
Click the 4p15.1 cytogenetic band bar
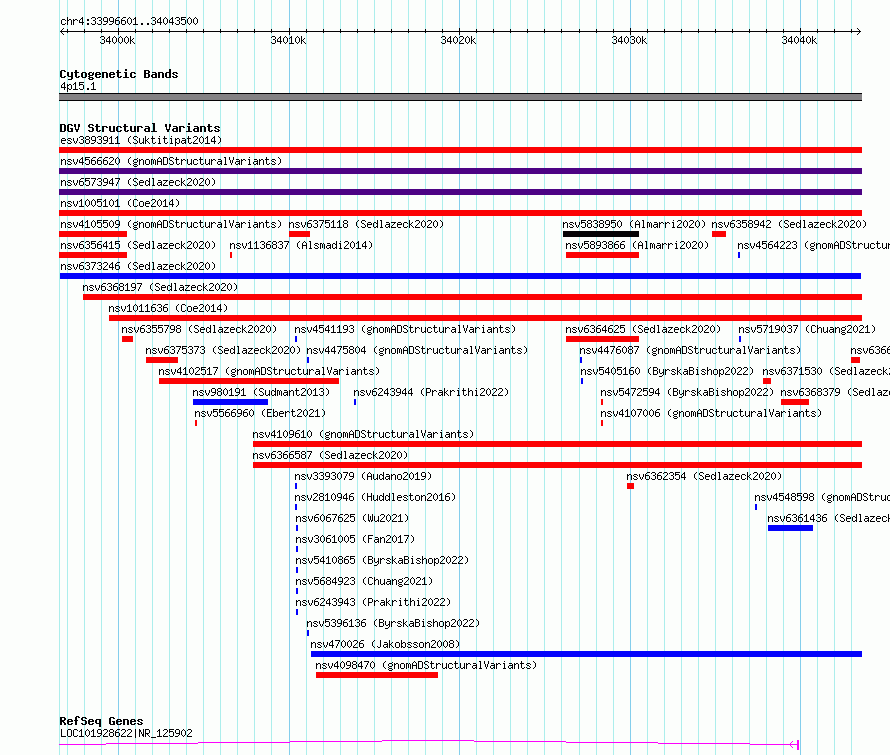[x=460, y=97]
